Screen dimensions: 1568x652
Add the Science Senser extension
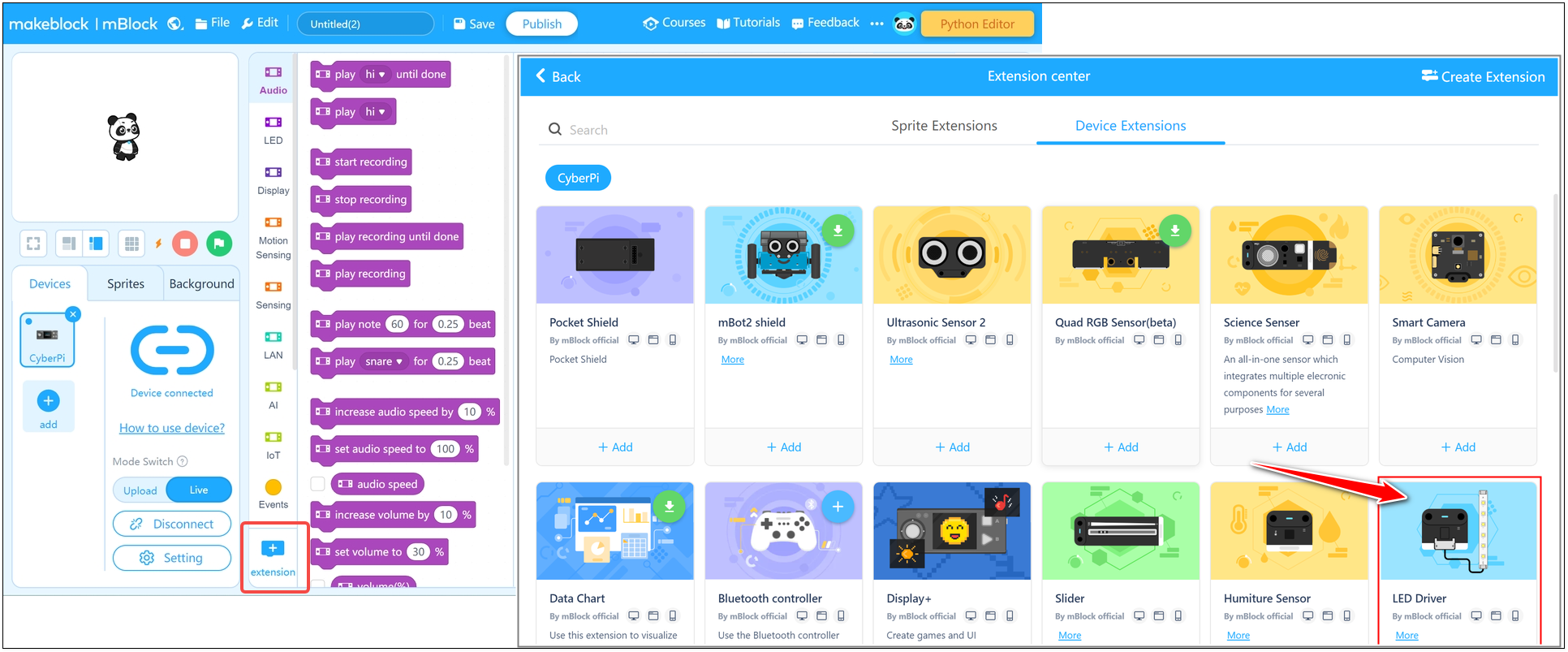[x=1290, y=447]
